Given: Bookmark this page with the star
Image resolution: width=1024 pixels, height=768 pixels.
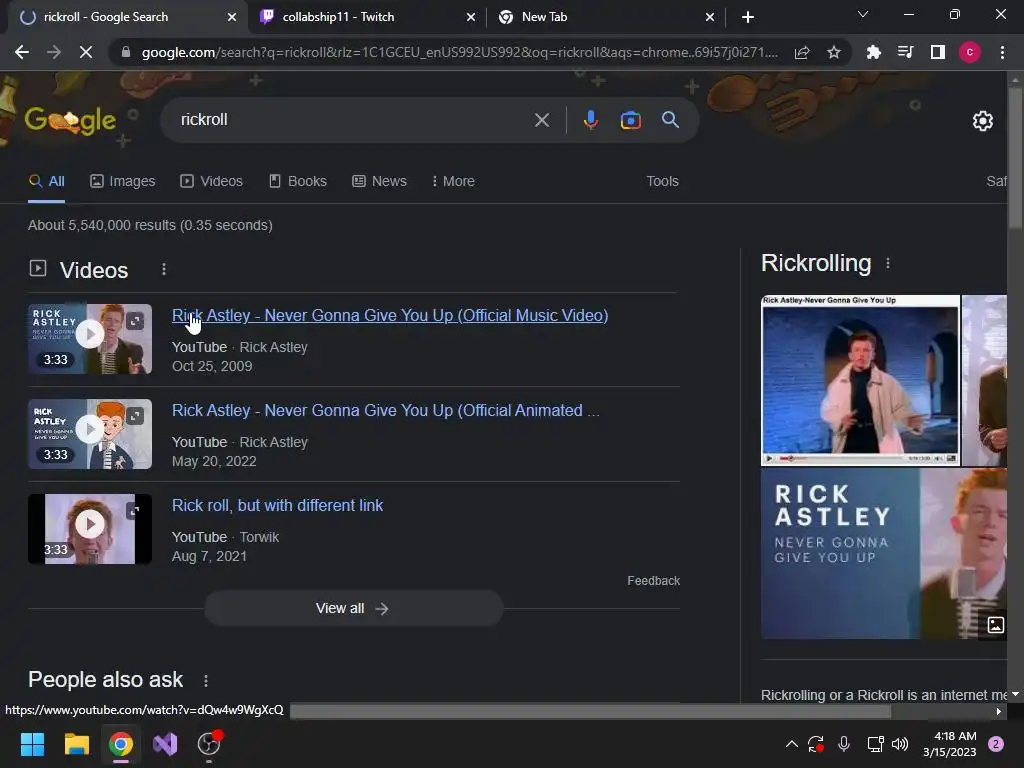Looking at the screenshot, I should pos(833,52).
